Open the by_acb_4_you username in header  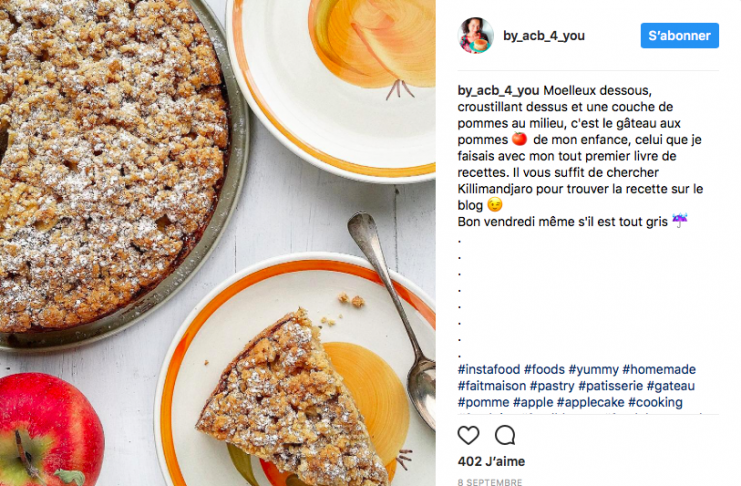point(544,36)
